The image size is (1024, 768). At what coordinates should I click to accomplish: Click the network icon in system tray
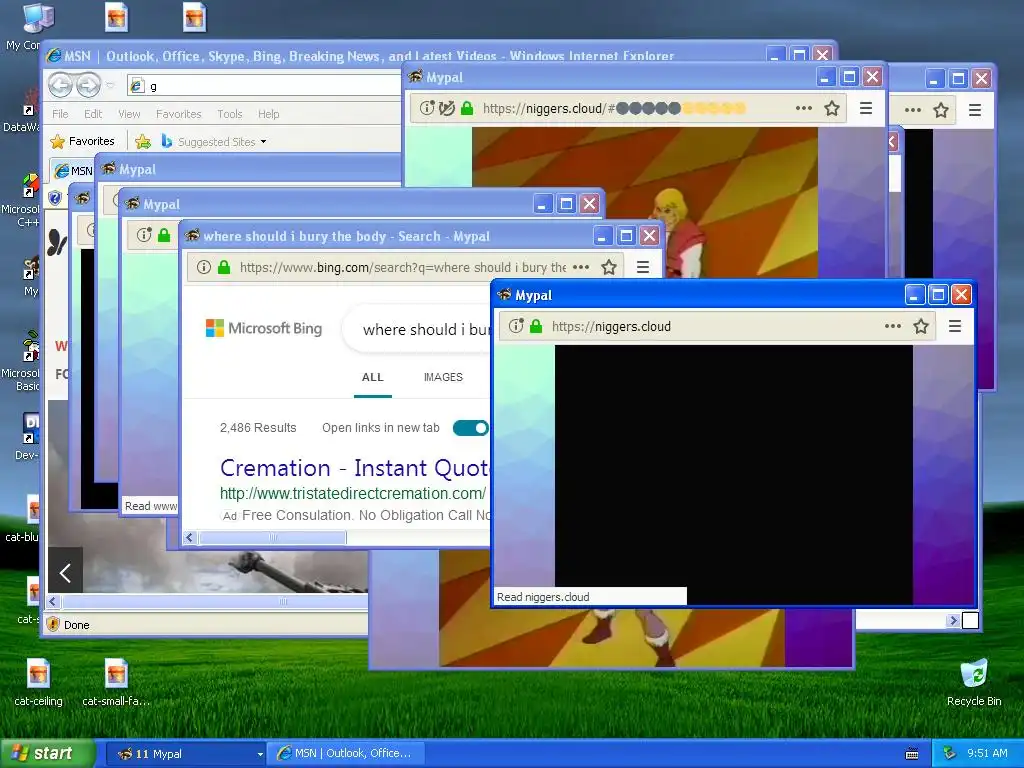(950, 754)
